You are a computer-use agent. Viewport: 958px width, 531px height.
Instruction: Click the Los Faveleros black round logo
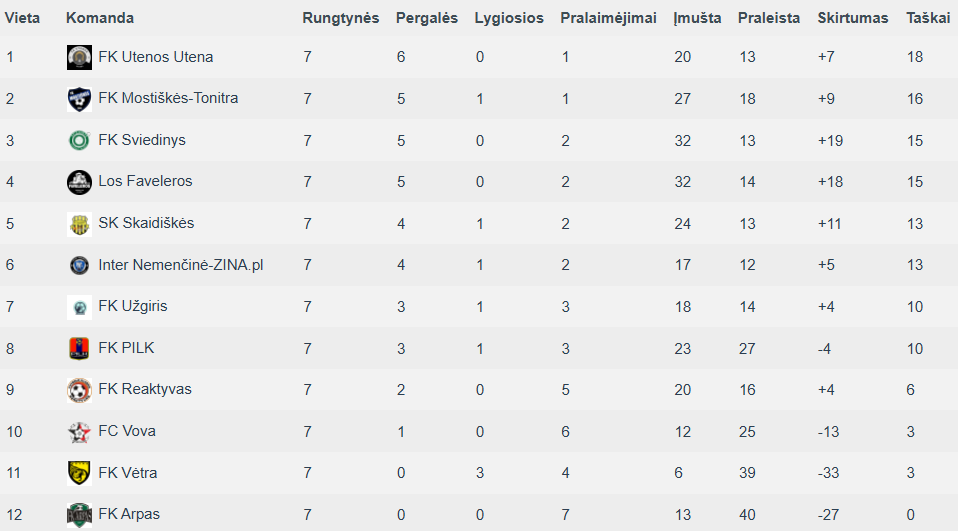coord(79,182)
